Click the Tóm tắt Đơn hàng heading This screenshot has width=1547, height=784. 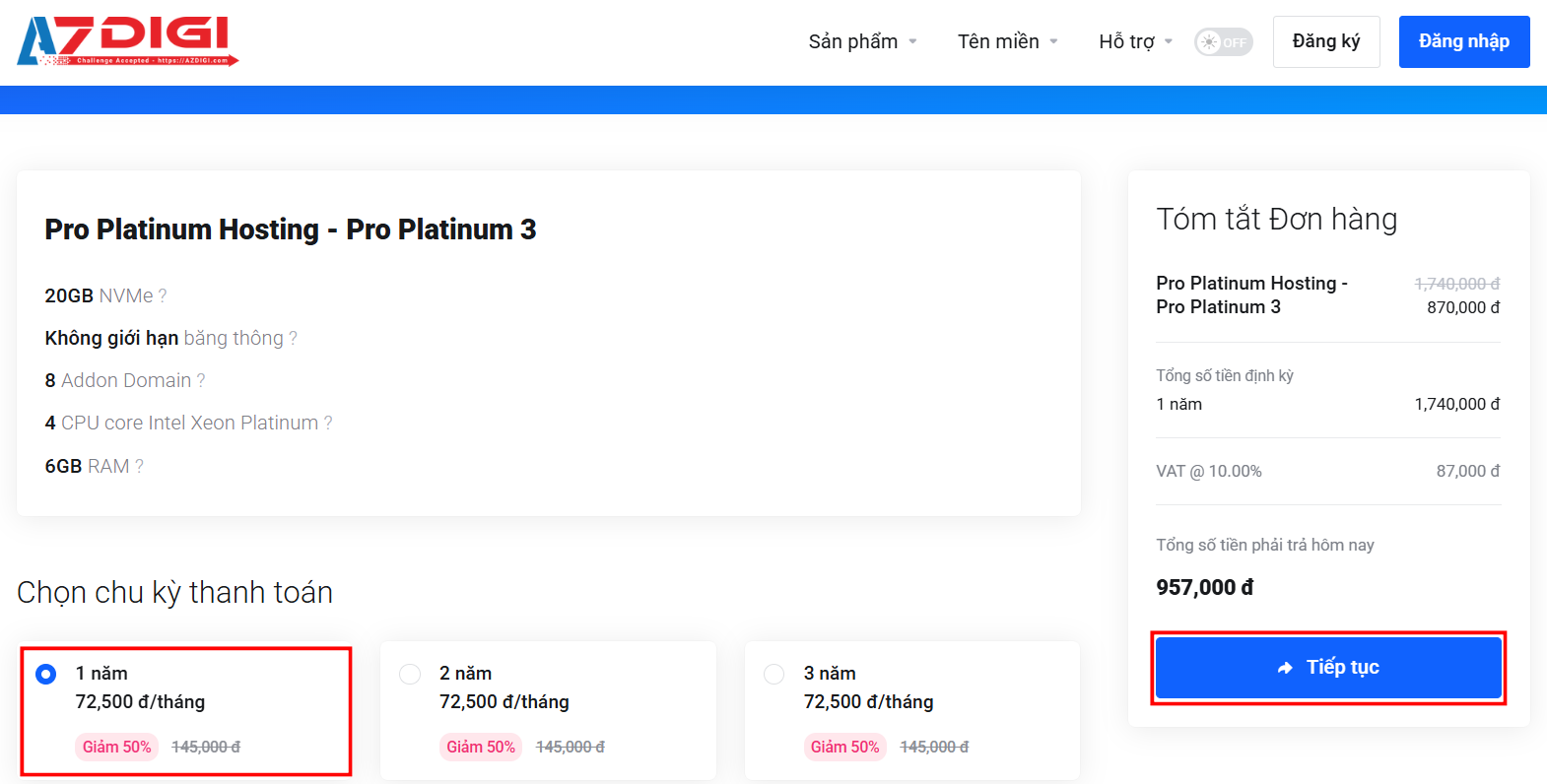1277,219
